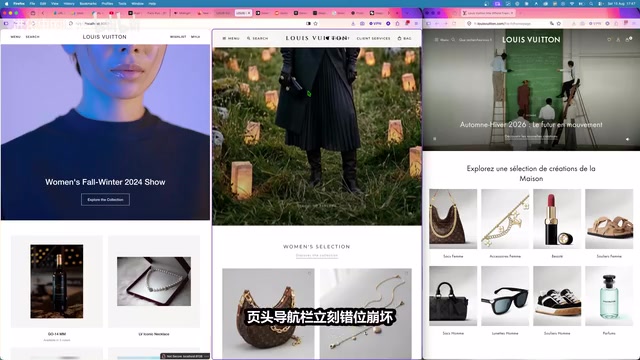
Task: Follow Discover the collection link under Women's Selection
Action: (317, 256)
